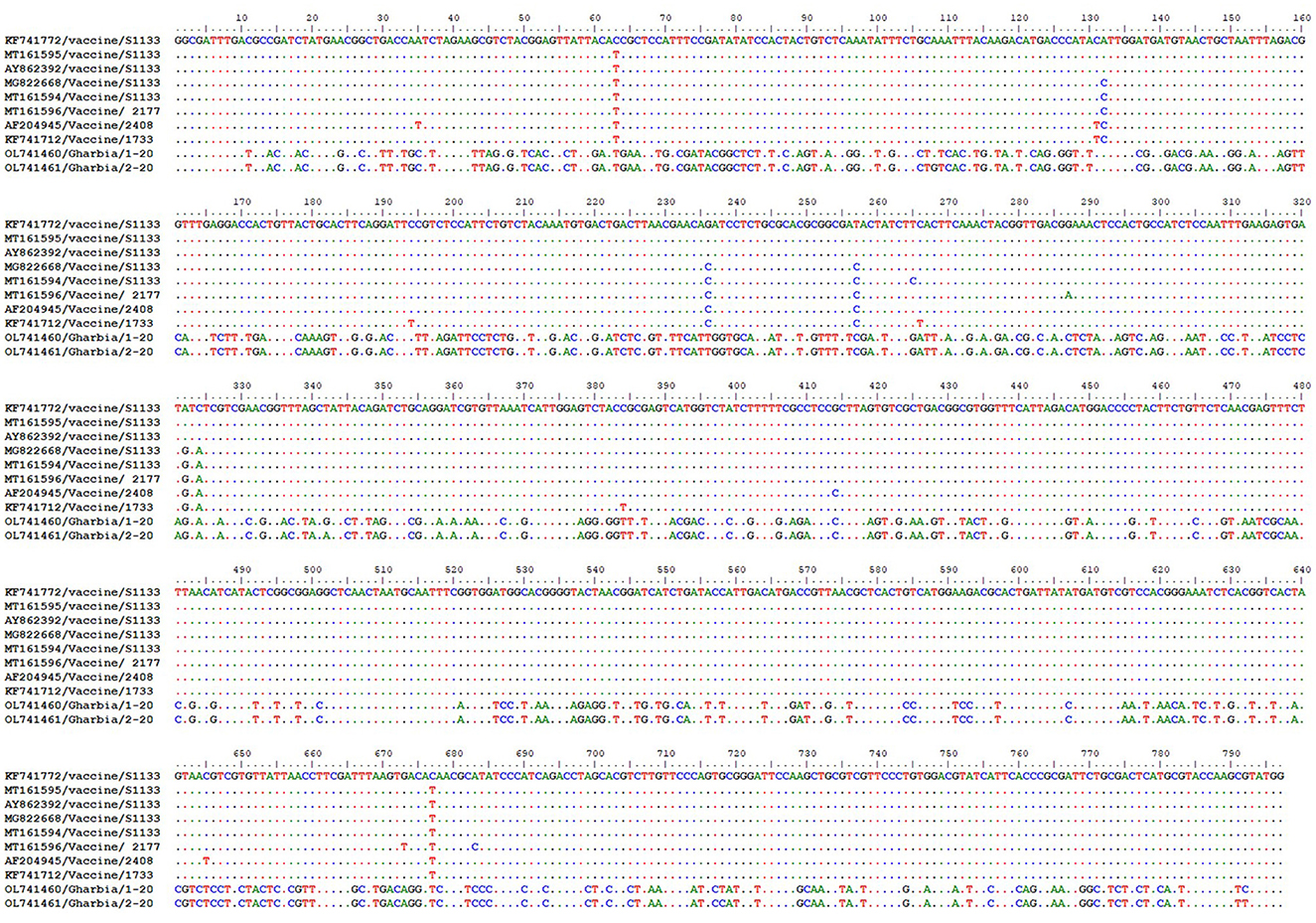Click KF741712/Vaccine/1733 label in the 170–320 block
This screenshot has height=923, width=1316.
coord(79,324)
